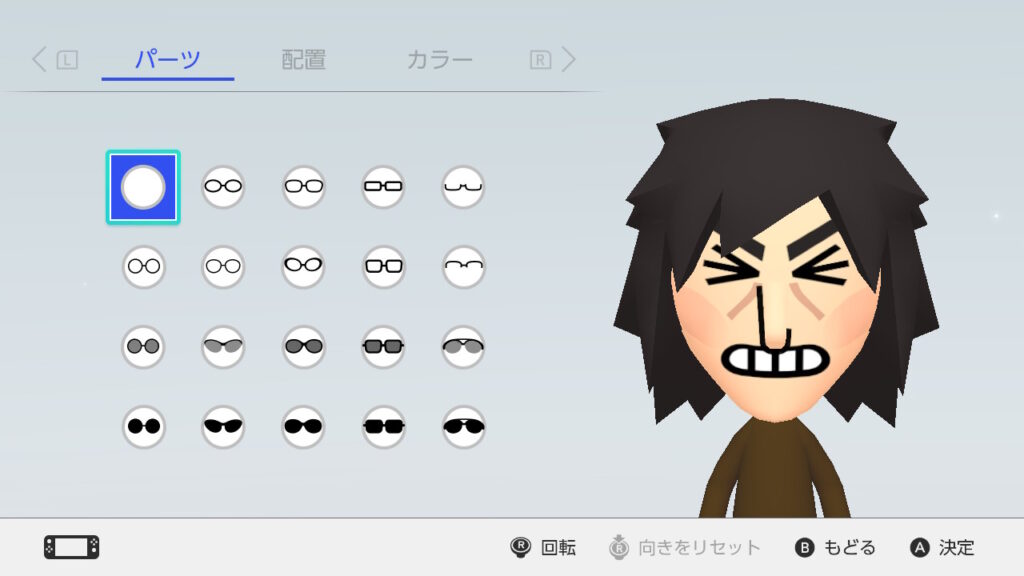Image resolution: width=1024 pixels, height=576 pixels.
Task: Select the half-rim bottom-frame glasses
Action: [463, 187]
